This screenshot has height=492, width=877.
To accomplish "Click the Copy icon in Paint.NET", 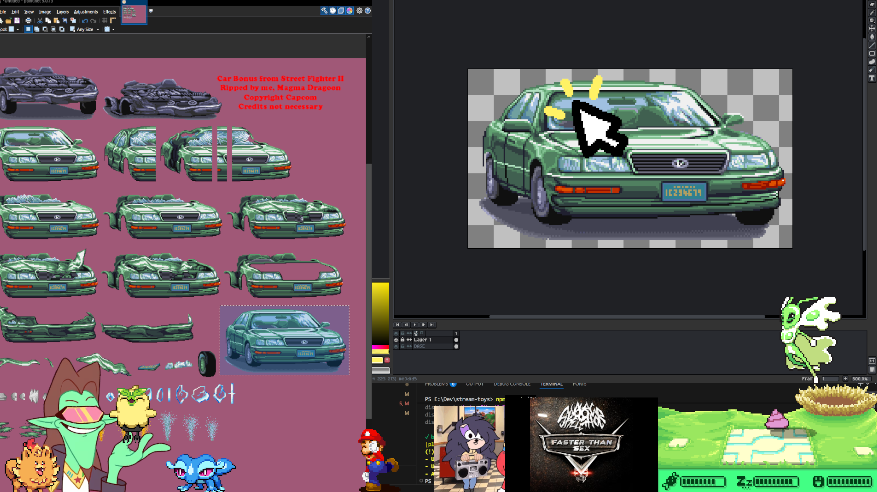I will [48, 21].
